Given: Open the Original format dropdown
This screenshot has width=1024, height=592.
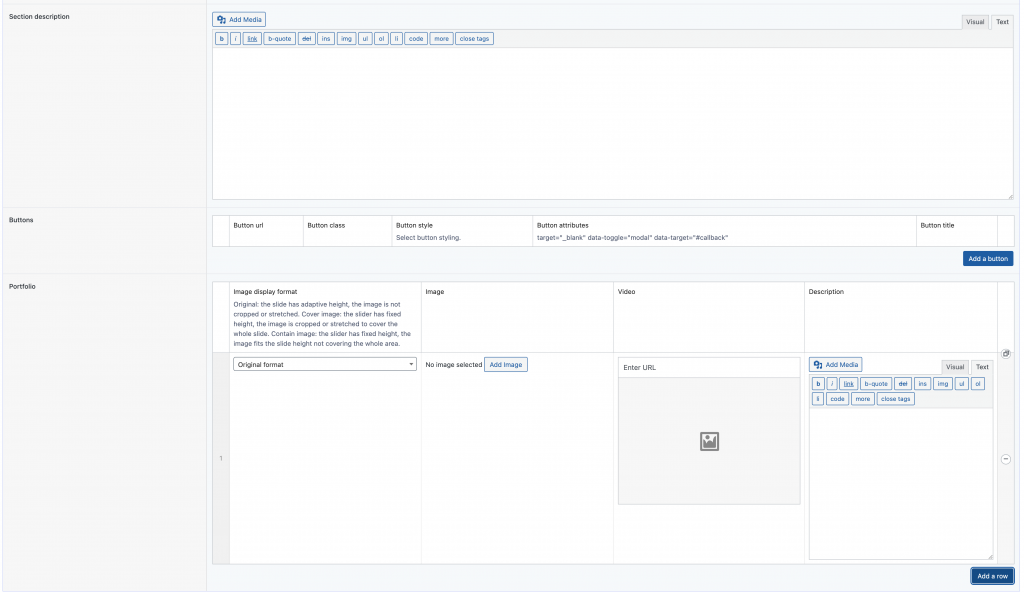Looking at the screenshot, I should click(x=325, y=365).
